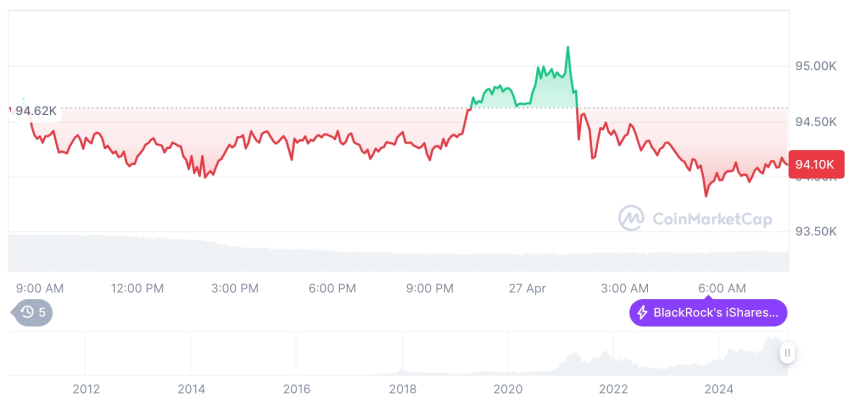Screen dimensions: 860x401
Task: Click the 27 Apr date axis label
Action: click(x=526, y=288)
